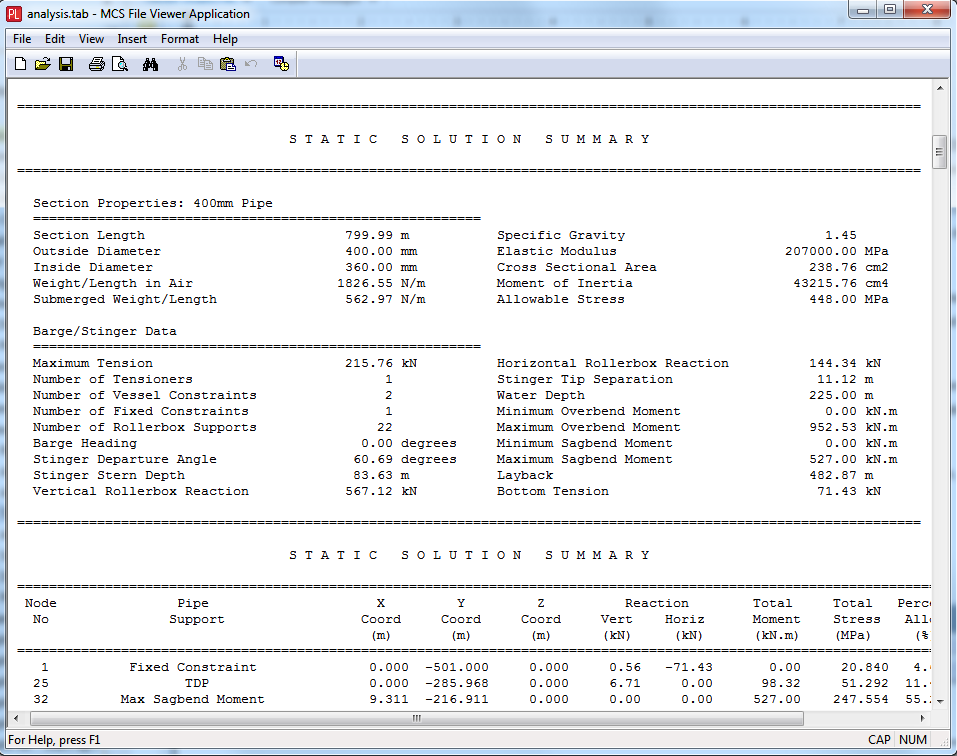Click the Find binoculars icon
957x756 pixels.
(151, 65)
